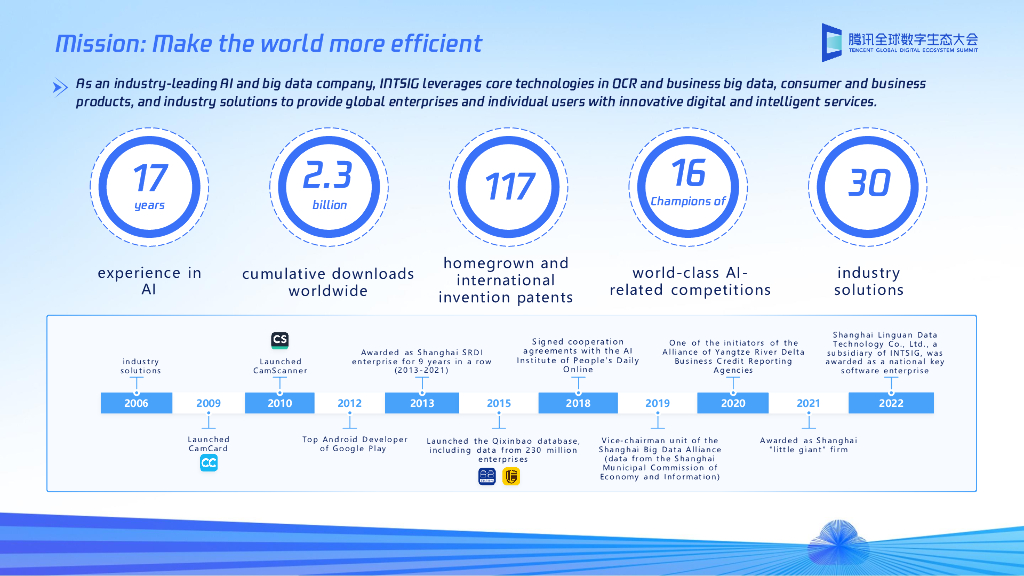
Task: Click the 30 industry solutions circle
Action: click(868, 187)
